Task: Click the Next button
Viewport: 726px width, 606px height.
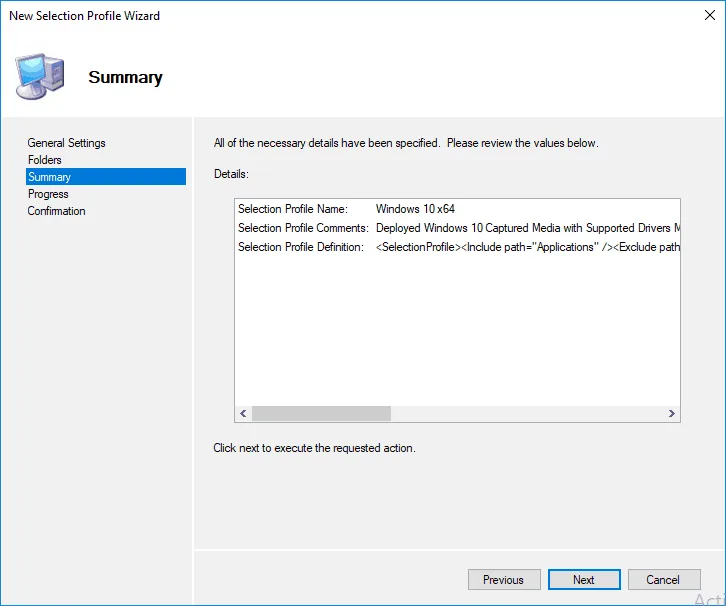Action: [x=584, y=580]
